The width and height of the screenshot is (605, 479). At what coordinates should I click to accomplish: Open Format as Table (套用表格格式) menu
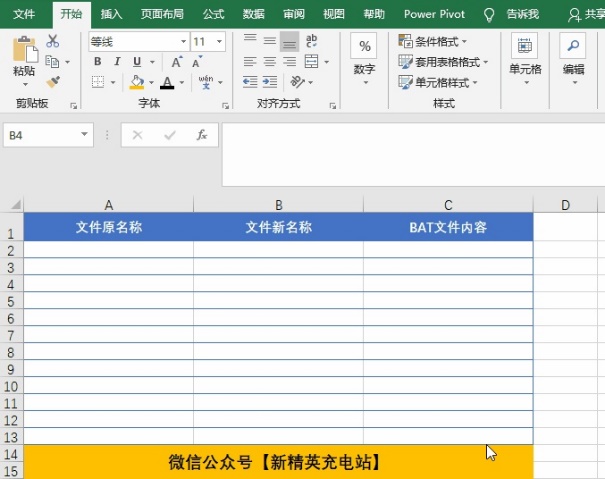click(x=443, y=62)
